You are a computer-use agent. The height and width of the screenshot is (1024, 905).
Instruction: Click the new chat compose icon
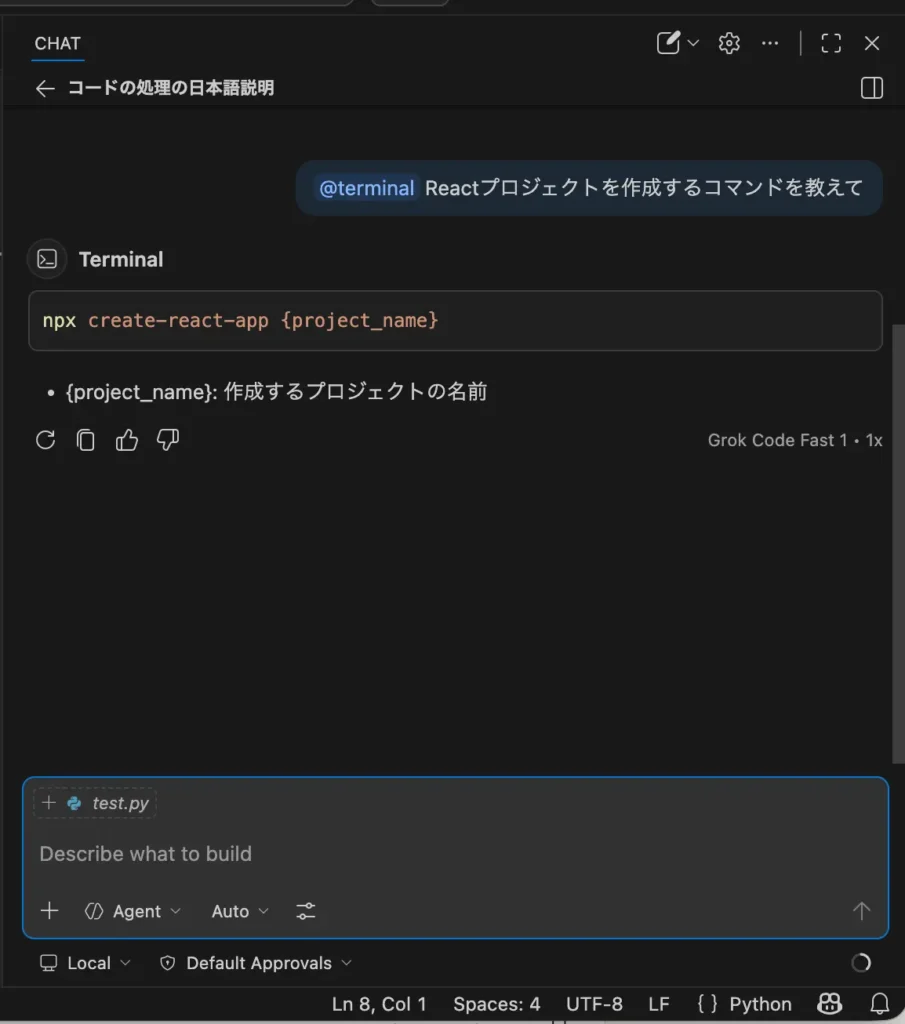(668, 43)
